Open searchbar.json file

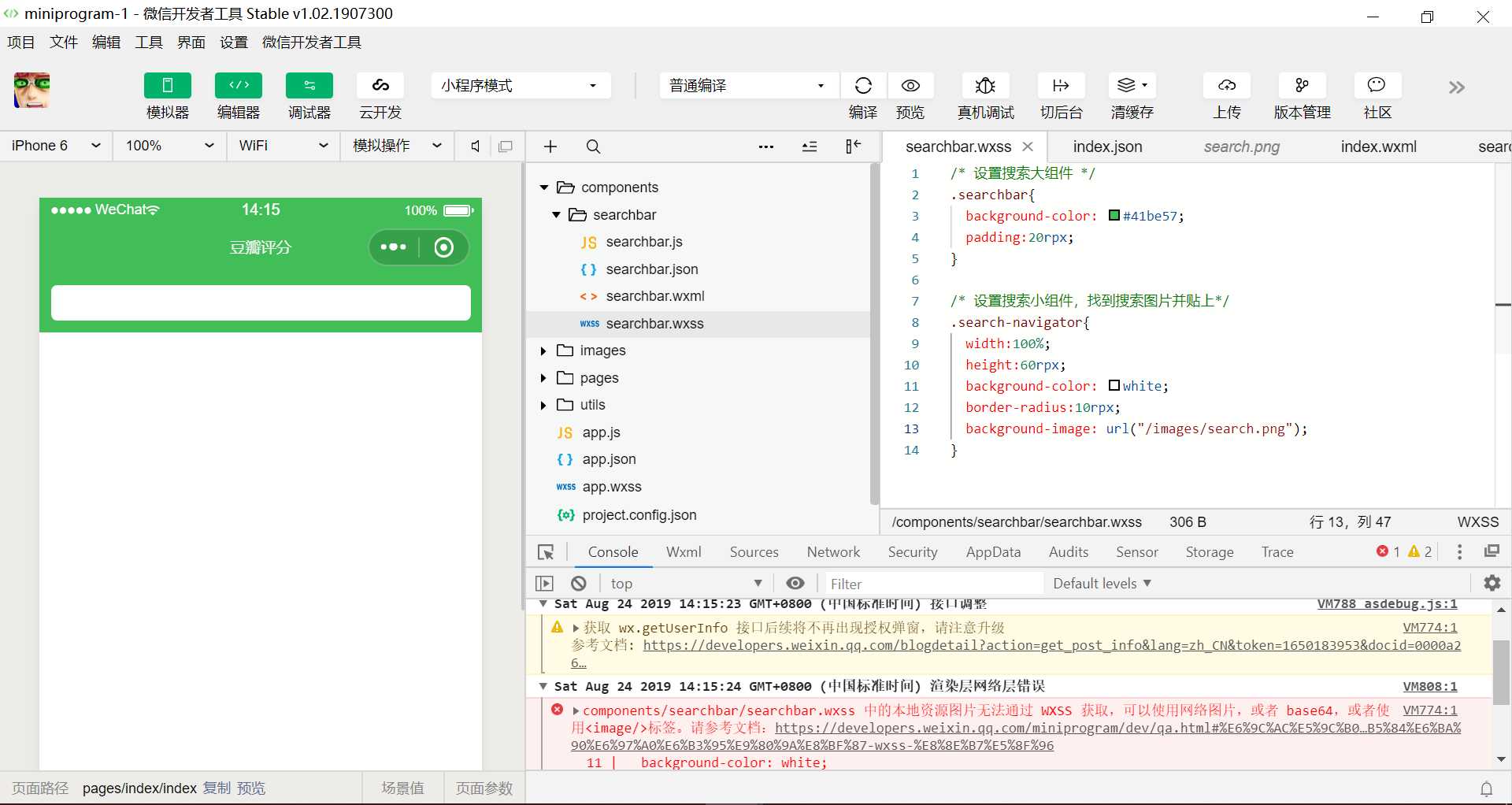(652, 269)
